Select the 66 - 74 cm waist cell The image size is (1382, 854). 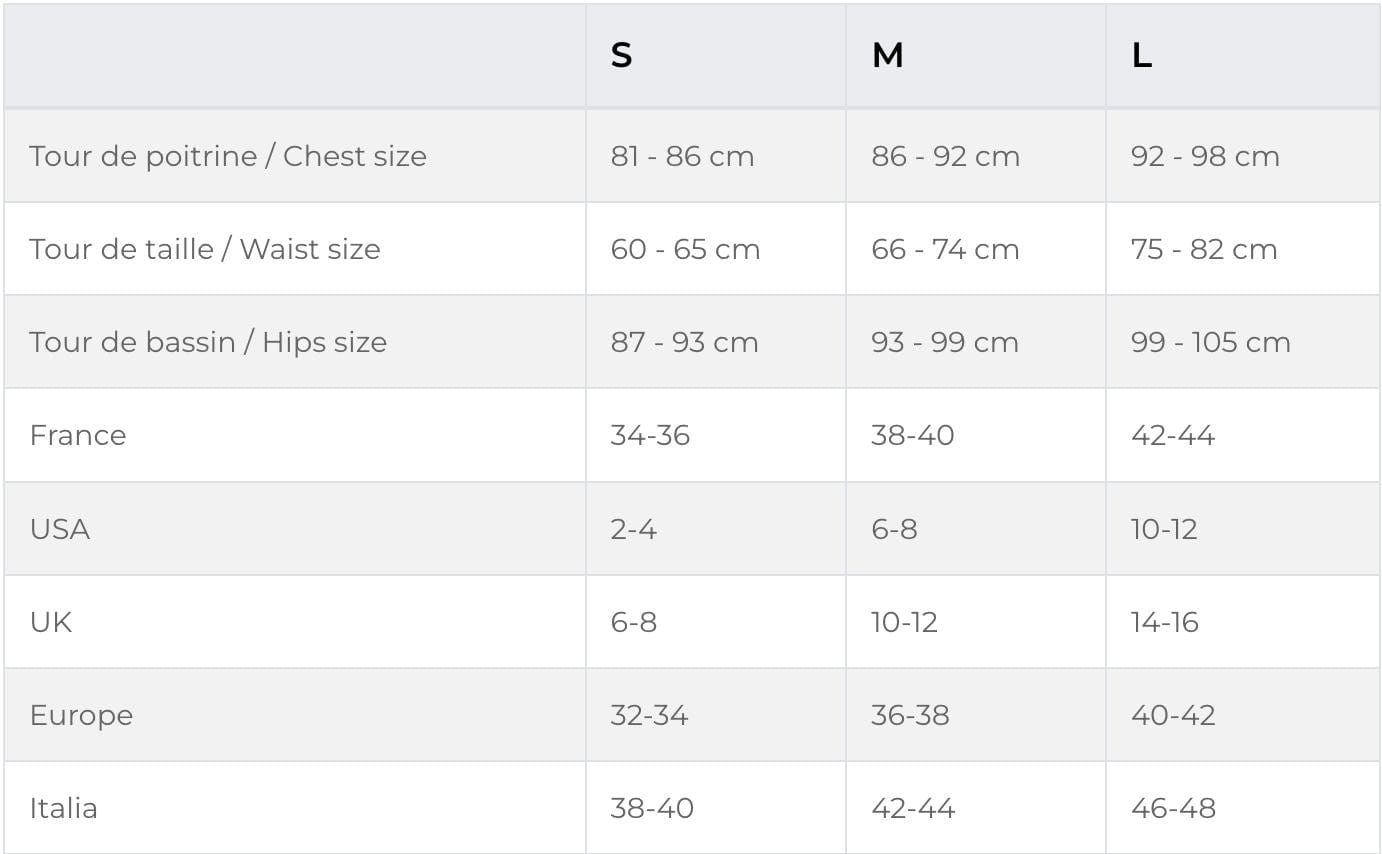click(x=945, y=249)
